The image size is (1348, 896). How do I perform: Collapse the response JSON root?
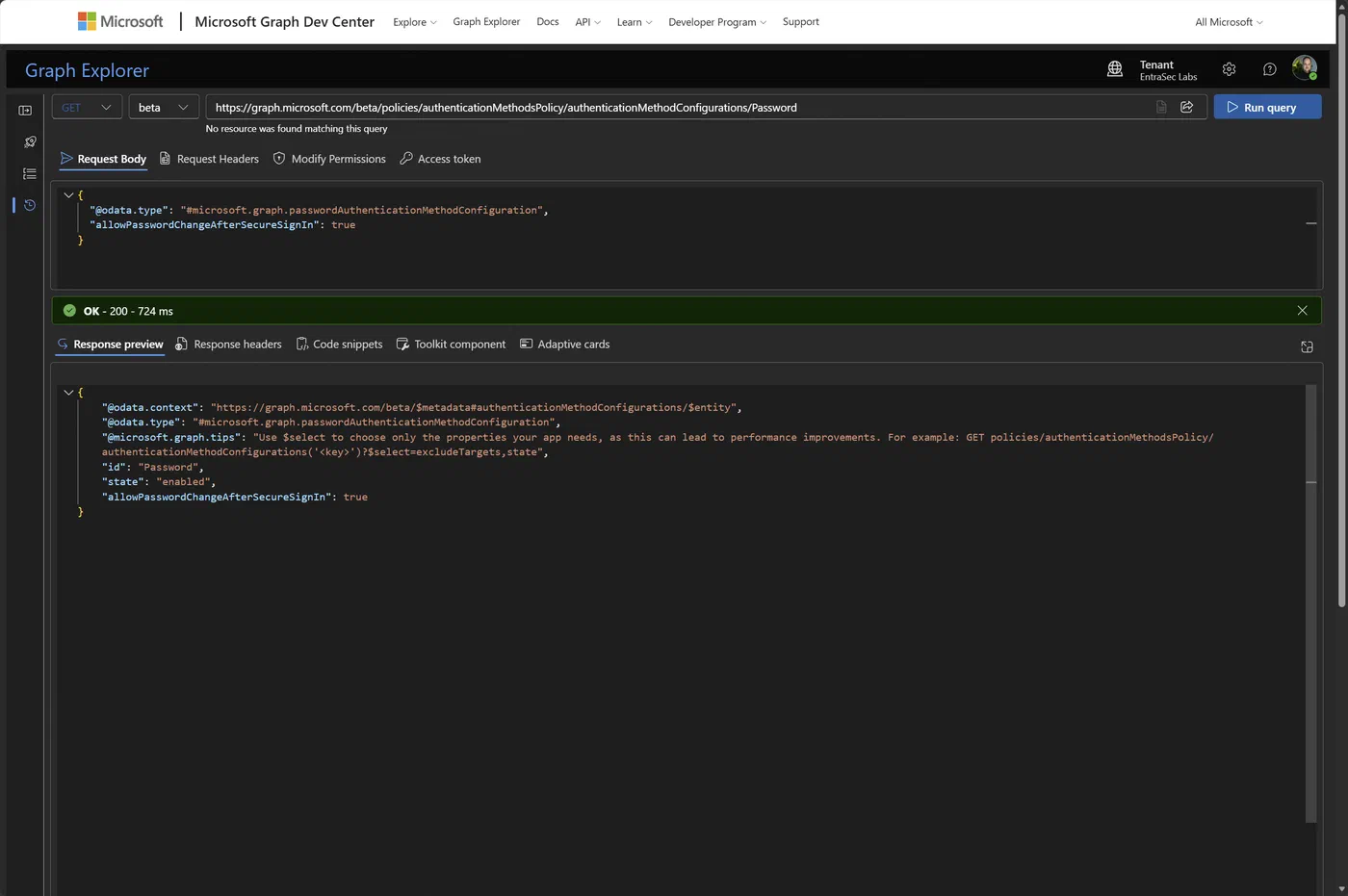click(68, 393)
